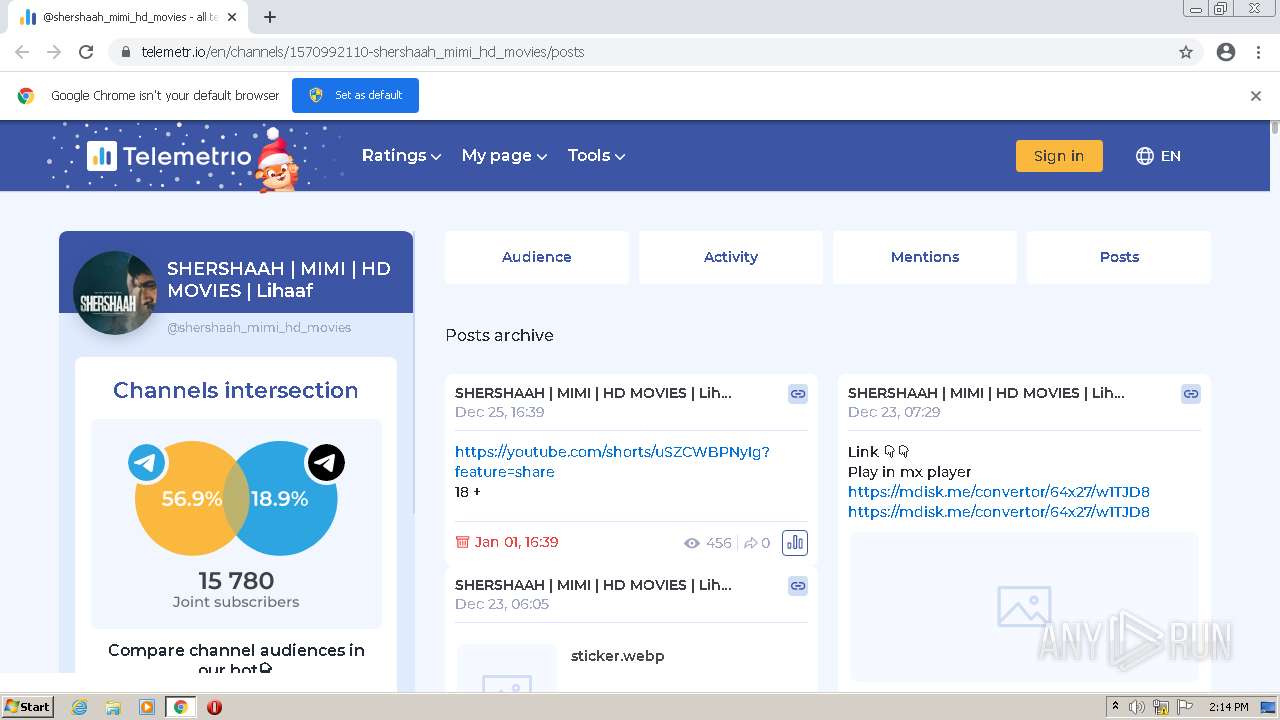The image size is (1280, 720).
Task: Open a new browser tab
Action: tap(270, 17)
